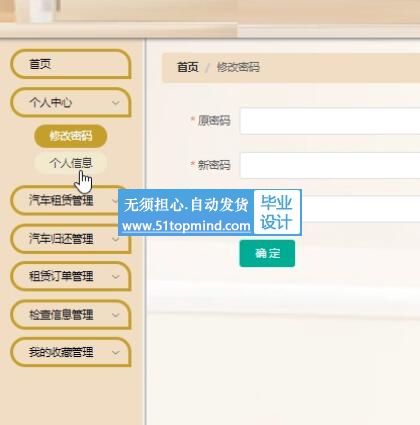Click the 毕业设计 badge
The width and height of the screenshot is (420, 425).
point(277,212)
